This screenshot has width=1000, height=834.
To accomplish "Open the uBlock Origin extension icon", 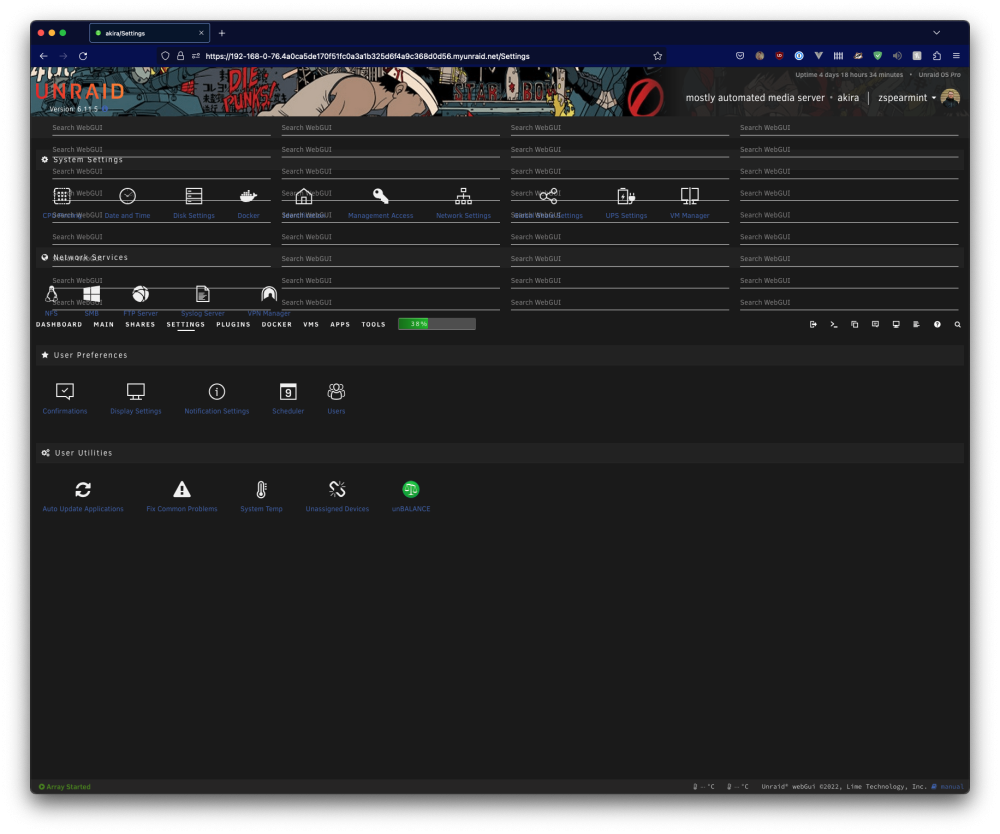I will [x=779, y=56].
